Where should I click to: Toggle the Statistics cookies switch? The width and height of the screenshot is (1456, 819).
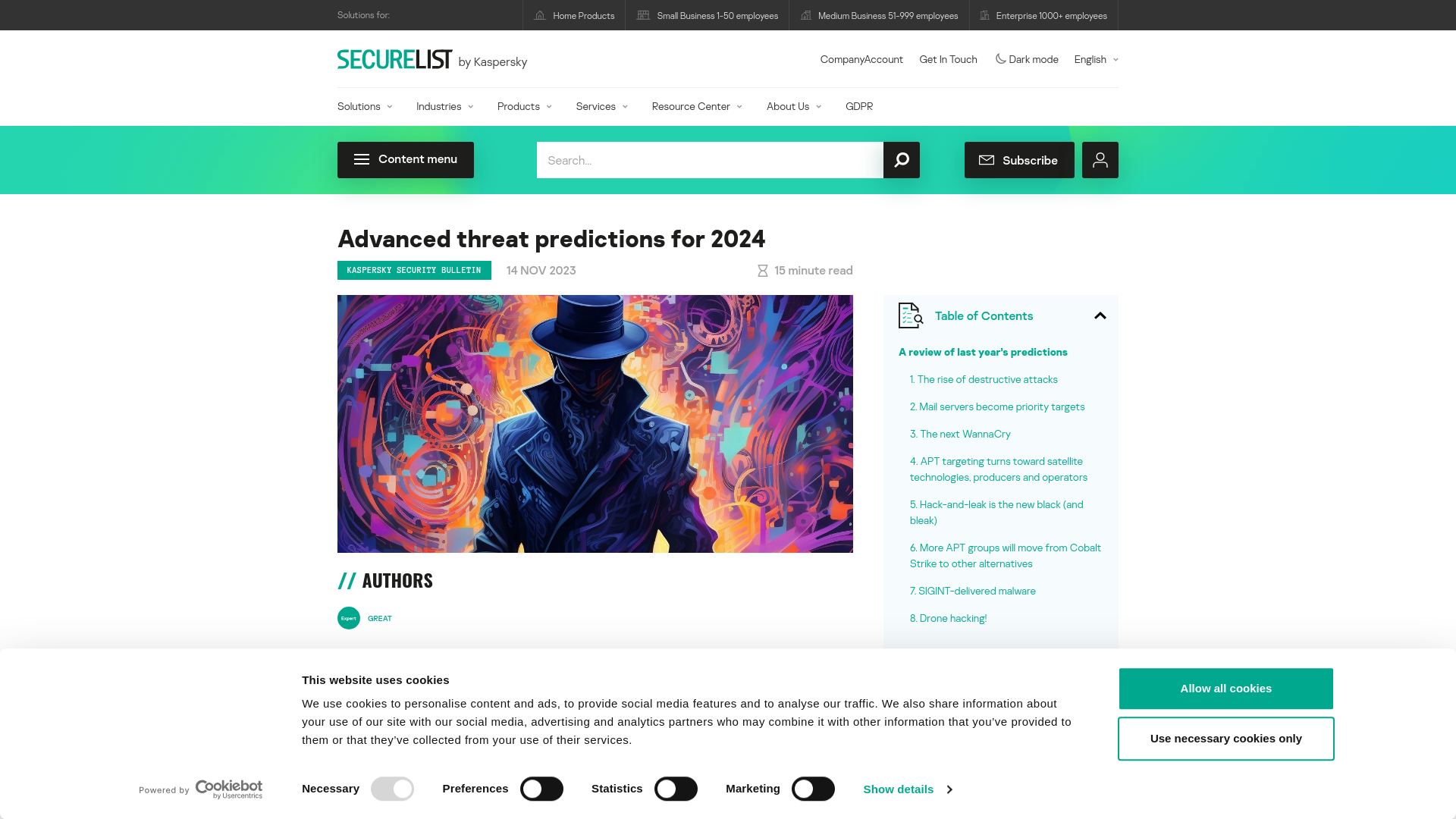(x=676, y=789)
